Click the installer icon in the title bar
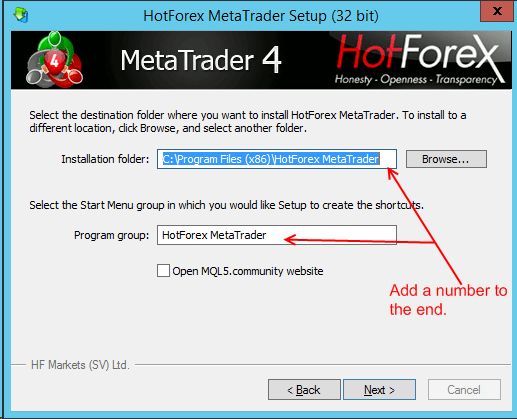 (x=21, y=15)
